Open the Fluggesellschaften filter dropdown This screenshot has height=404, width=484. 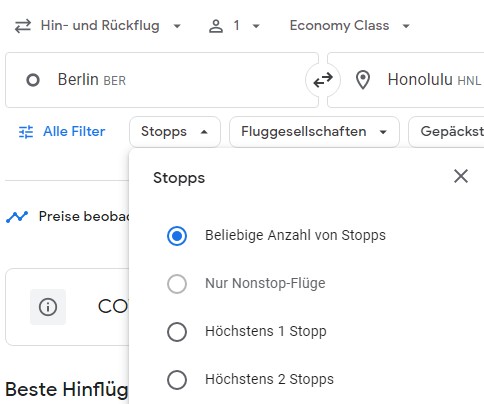[x=314, y=132]
